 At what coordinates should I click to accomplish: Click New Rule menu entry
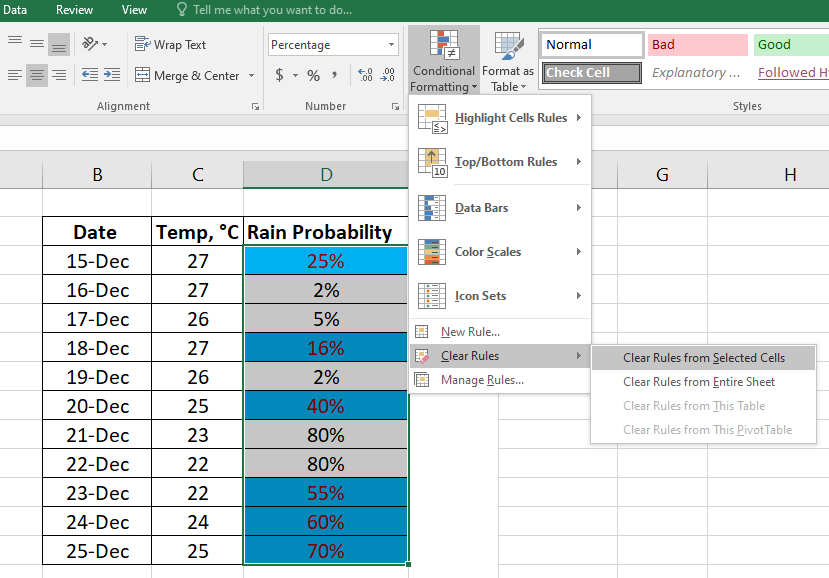(x=470, y=332)
